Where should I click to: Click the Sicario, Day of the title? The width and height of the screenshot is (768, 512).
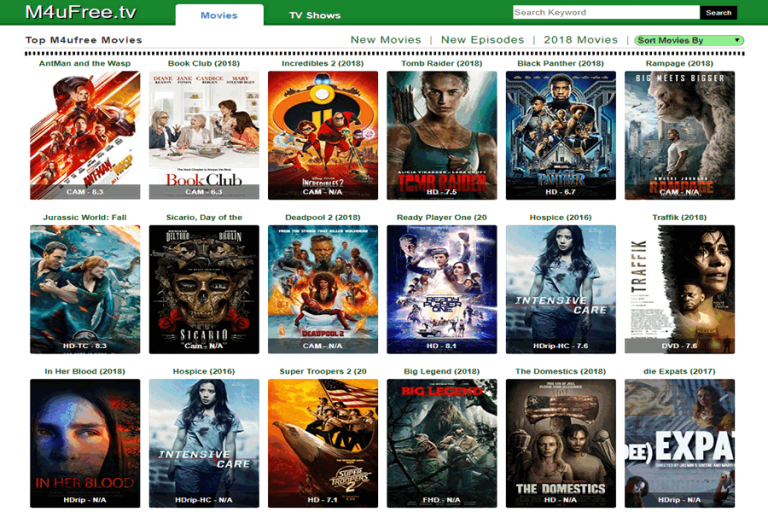[x=204, y=217]
